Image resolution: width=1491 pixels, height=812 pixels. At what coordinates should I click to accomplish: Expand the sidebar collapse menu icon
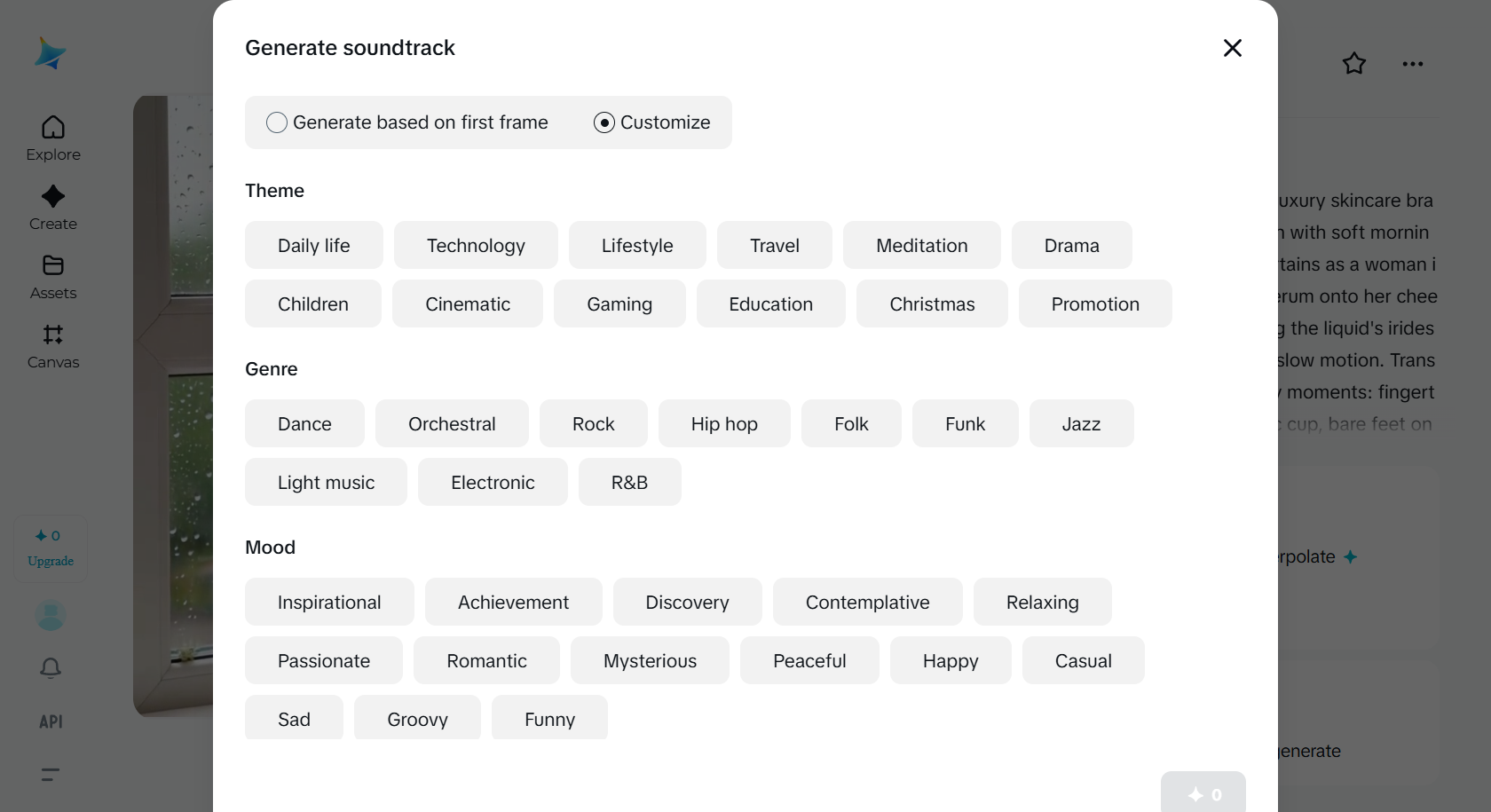pos(51,775)
